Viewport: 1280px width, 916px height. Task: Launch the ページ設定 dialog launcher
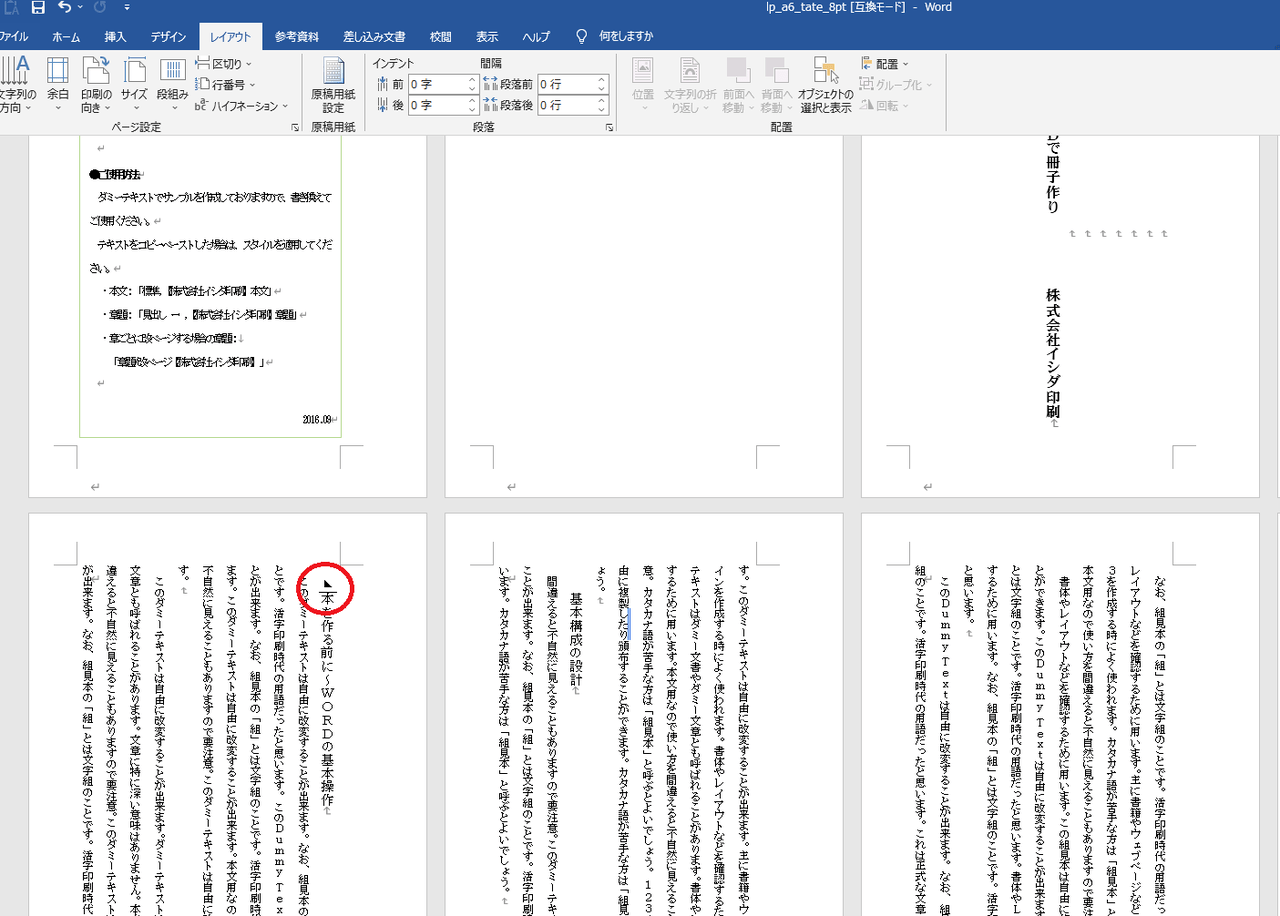coord(295,128)
